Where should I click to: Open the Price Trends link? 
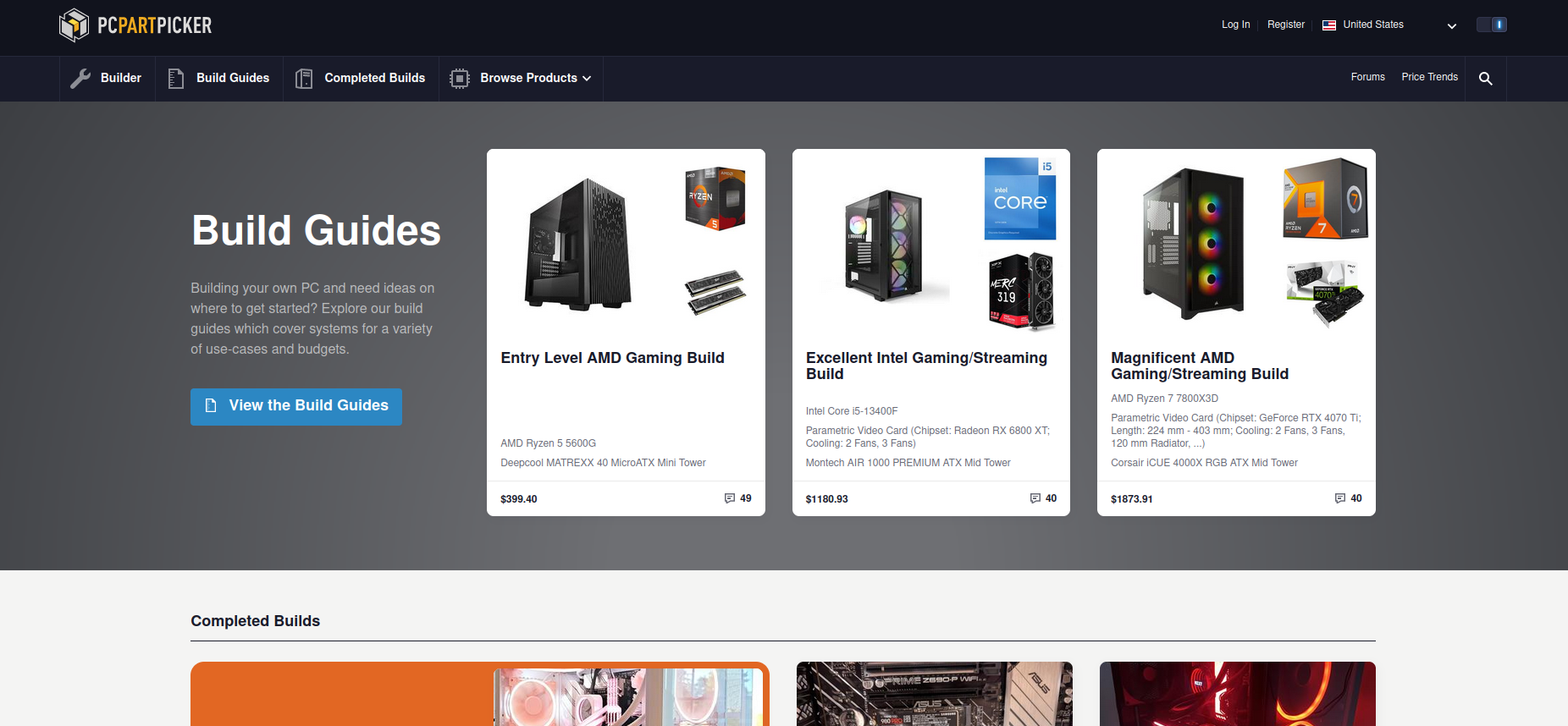[1429, 77]
